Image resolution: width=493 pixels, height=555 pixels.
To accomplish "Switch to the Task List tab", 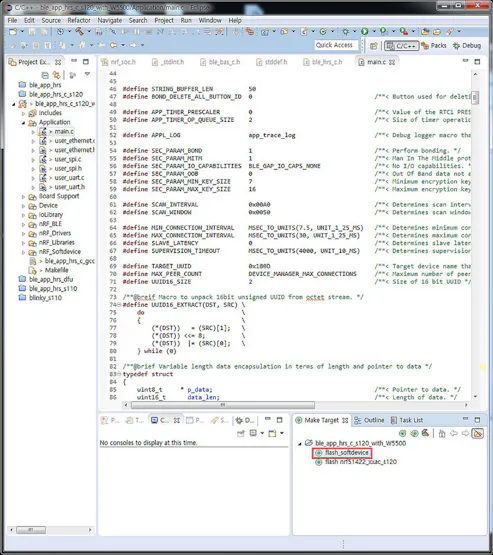I will pos(407,420).
